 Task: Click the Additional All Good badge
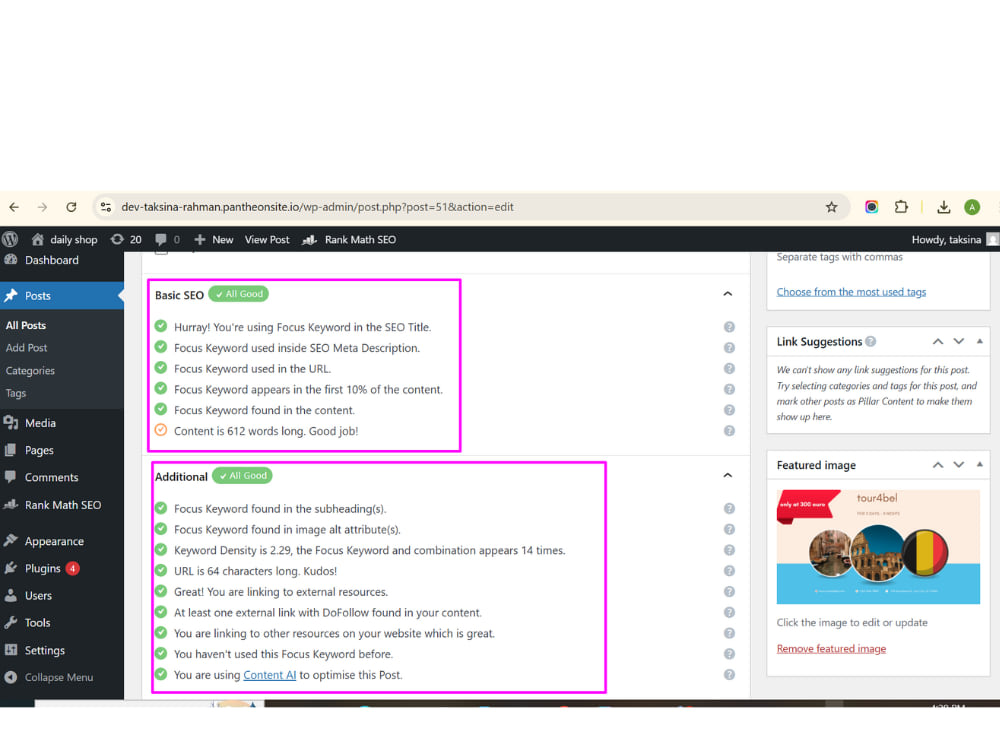(242, 476)
